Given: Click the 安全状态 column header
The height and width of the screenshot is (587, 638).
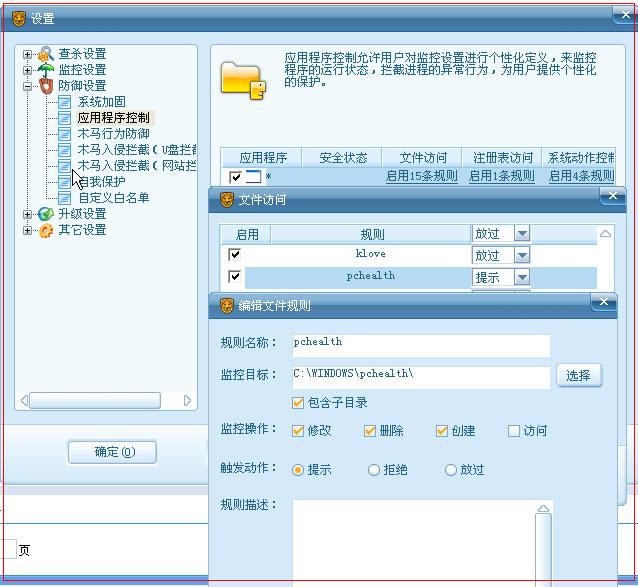Looking at the screenshot, I should [343, 158].
